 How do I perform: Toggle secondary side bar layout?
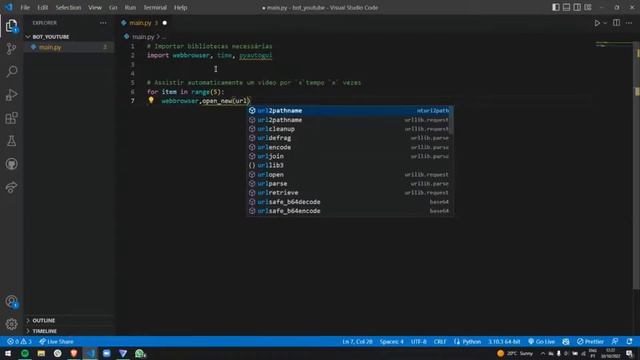pyautogui.click(x=577, y=7)
